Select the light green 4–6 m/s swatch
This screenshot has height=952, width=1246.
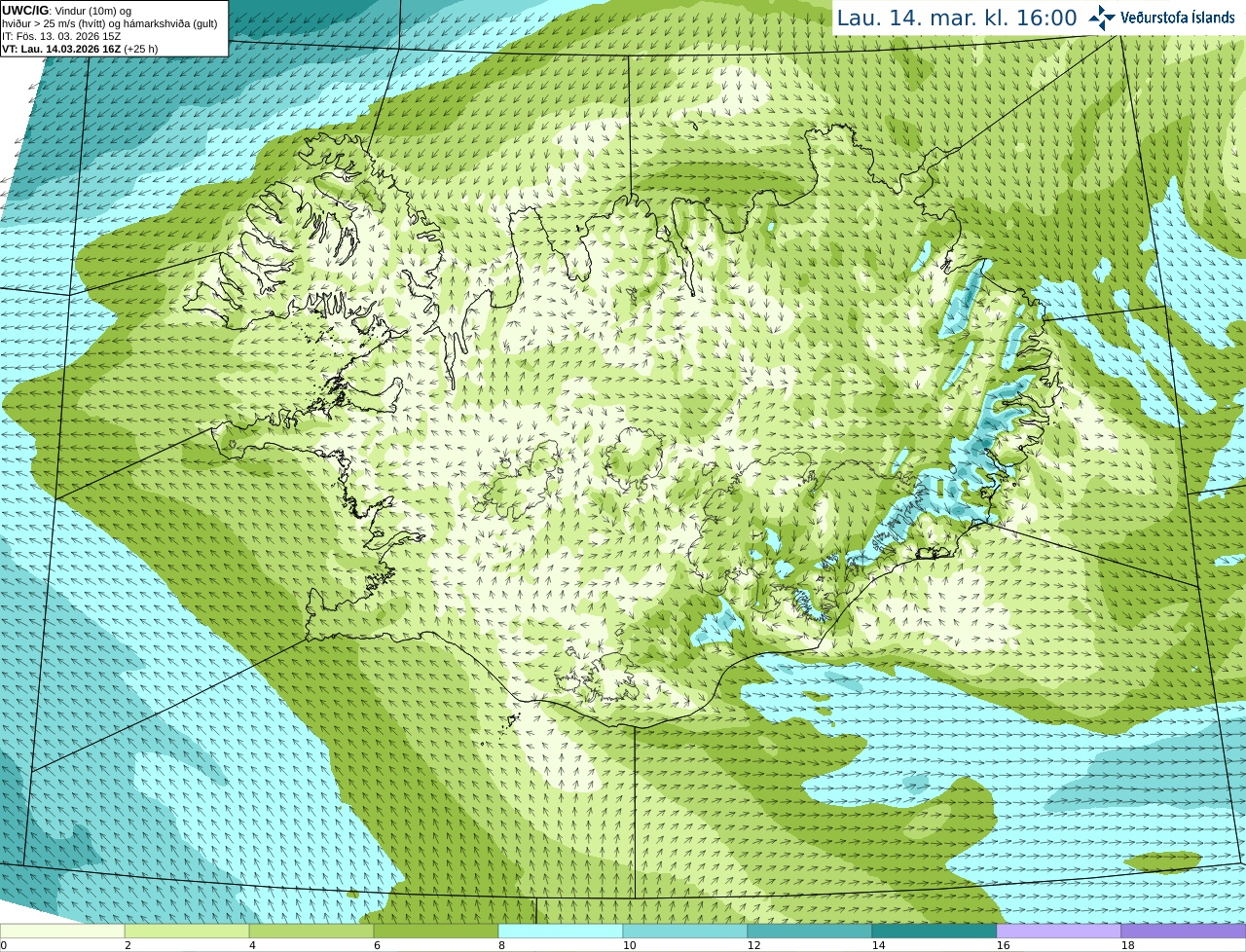tap(311, 932)
